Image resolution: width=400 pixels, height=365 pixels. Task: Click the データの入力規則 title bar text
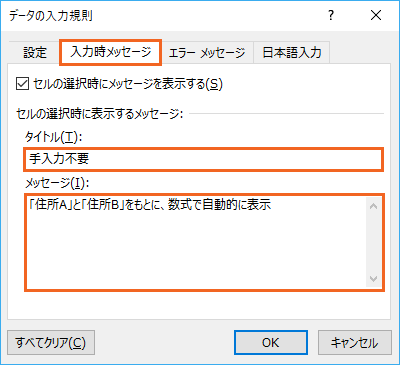click(x=51, y=16)
